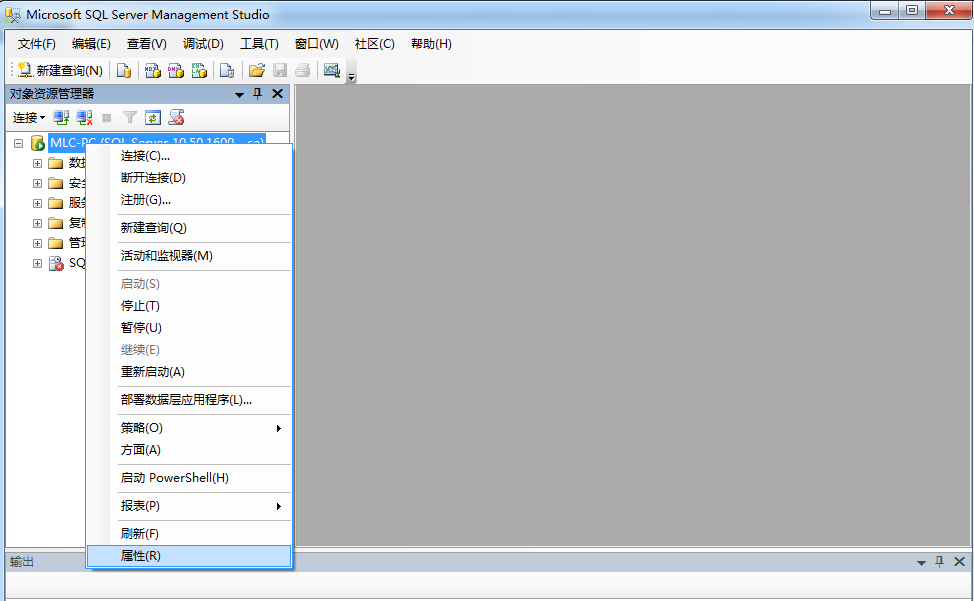974x601 pixels.
Task: Expand the fifth folder node (管理)
Action: click(37, 243)
